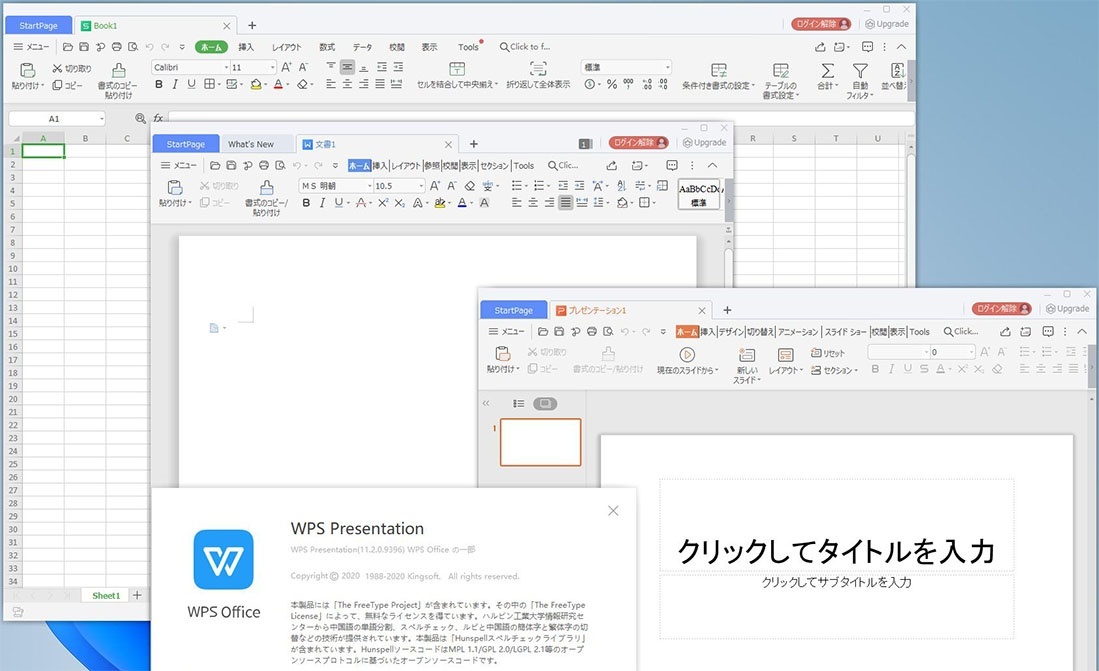Click the Upgrade link in Presentation window
This screenshot has width=1099, height=671.
pyautogui.click(x=1067, y=308)
